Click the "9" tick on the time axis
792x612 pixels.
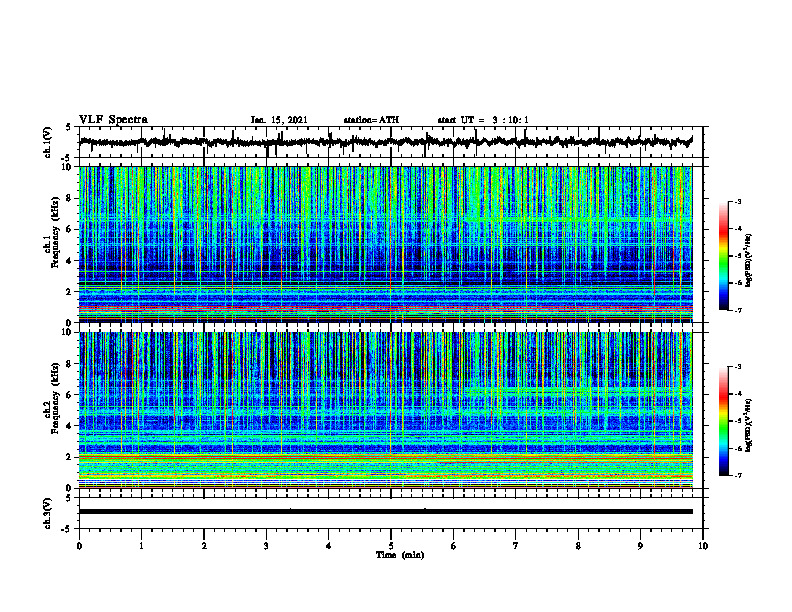[x=640, y=546]
